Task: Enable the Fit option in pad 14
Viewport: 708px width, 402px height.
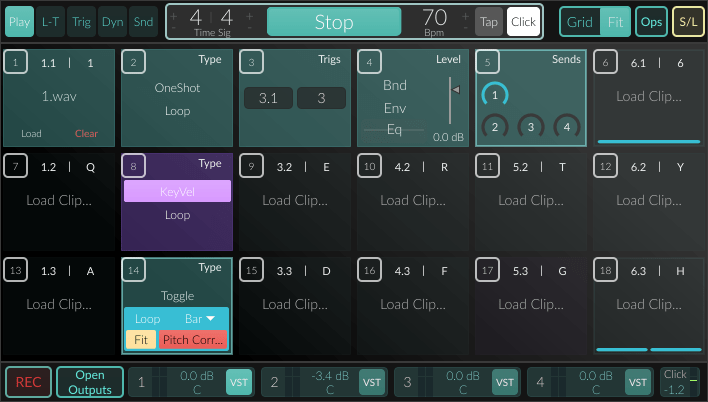Action: click(141, 340)
